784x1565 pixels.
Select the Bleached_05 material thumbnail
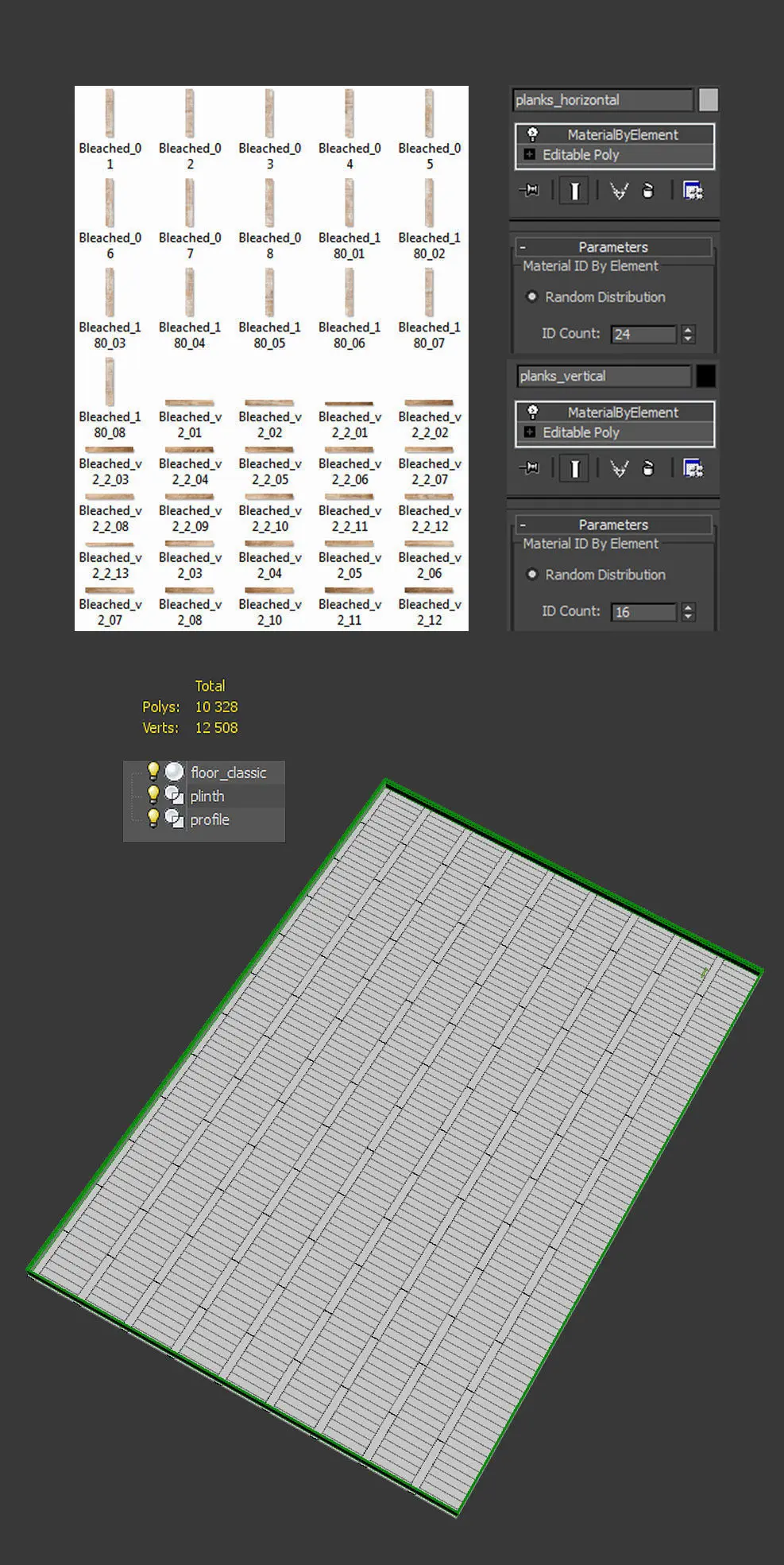coord(430,114)
